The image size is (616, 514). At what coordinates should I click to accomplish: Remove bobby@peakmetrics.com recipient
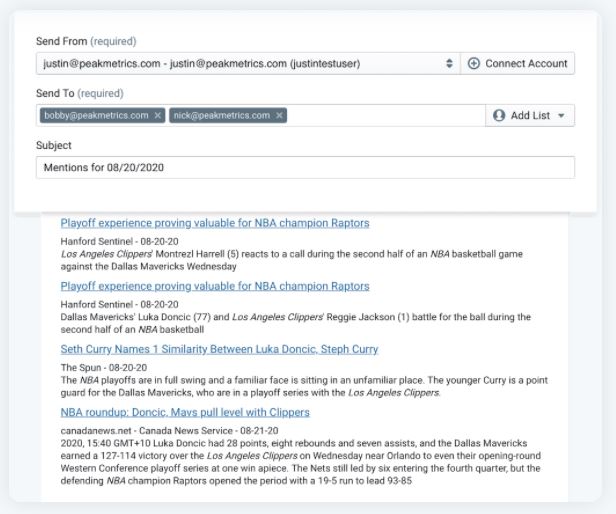[158, 116]
